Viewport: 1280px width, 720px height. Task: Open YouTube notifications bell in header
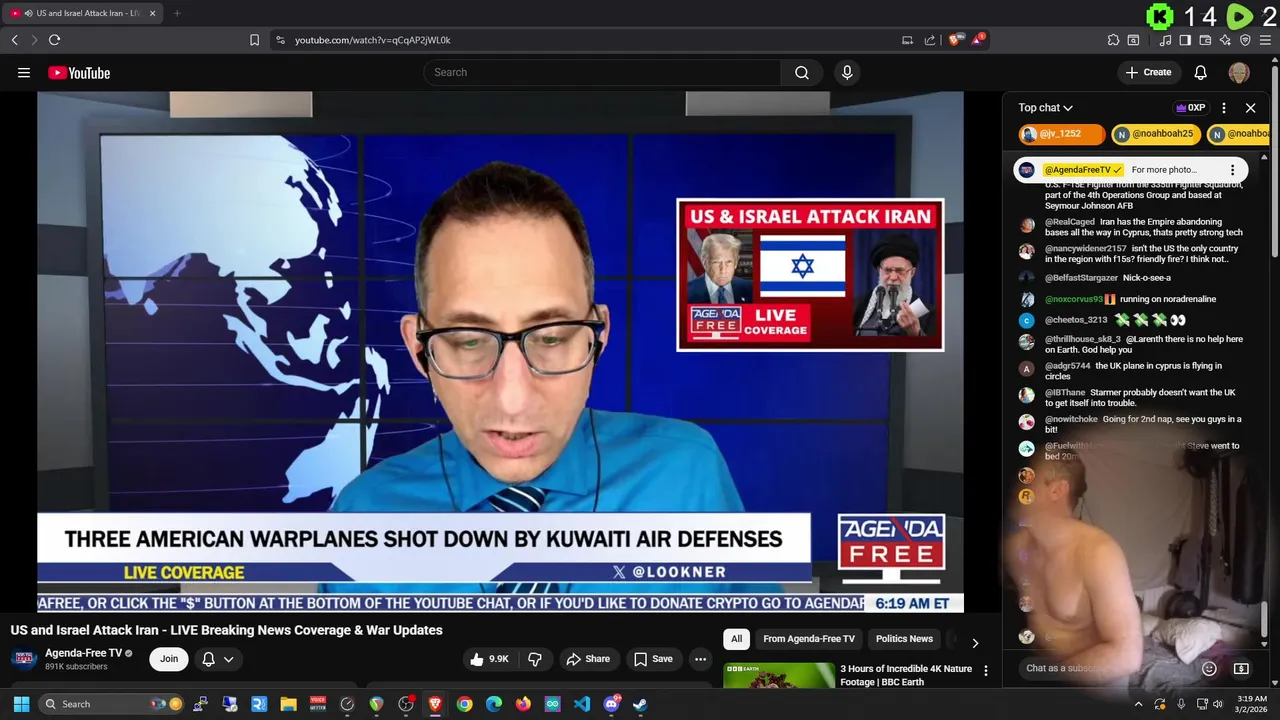[x=1201, y=72]
